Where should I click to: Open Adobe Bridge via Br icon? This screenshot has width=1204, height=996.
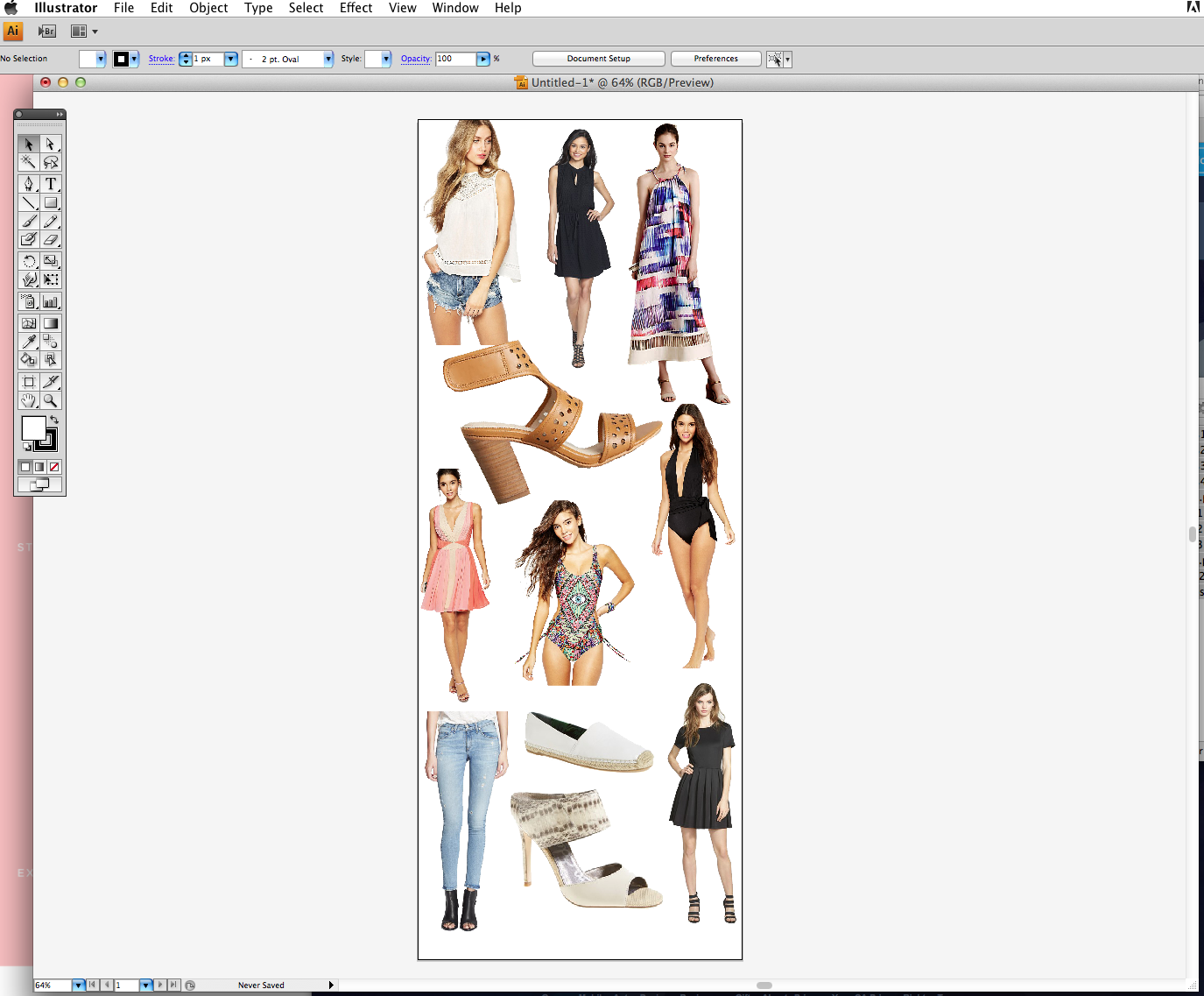coord(47,32)
